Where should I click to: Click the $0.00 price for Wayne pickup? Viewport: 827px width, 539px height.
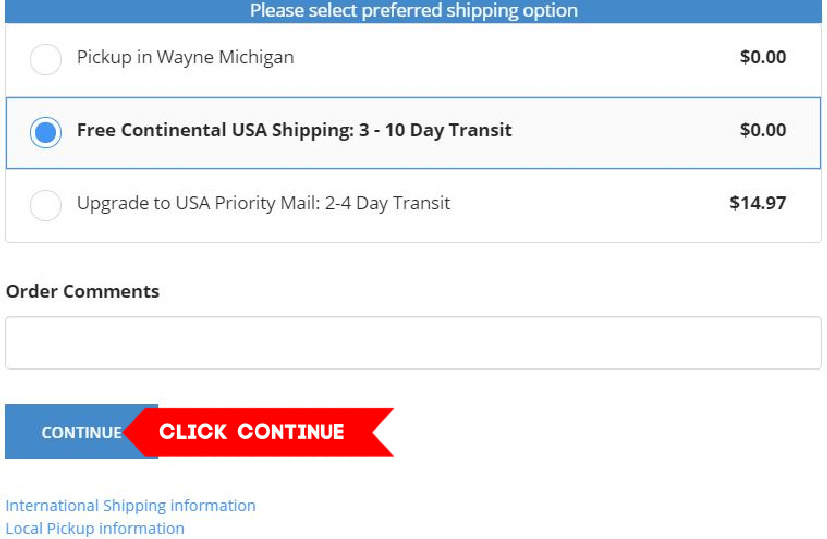pos(762,57)
